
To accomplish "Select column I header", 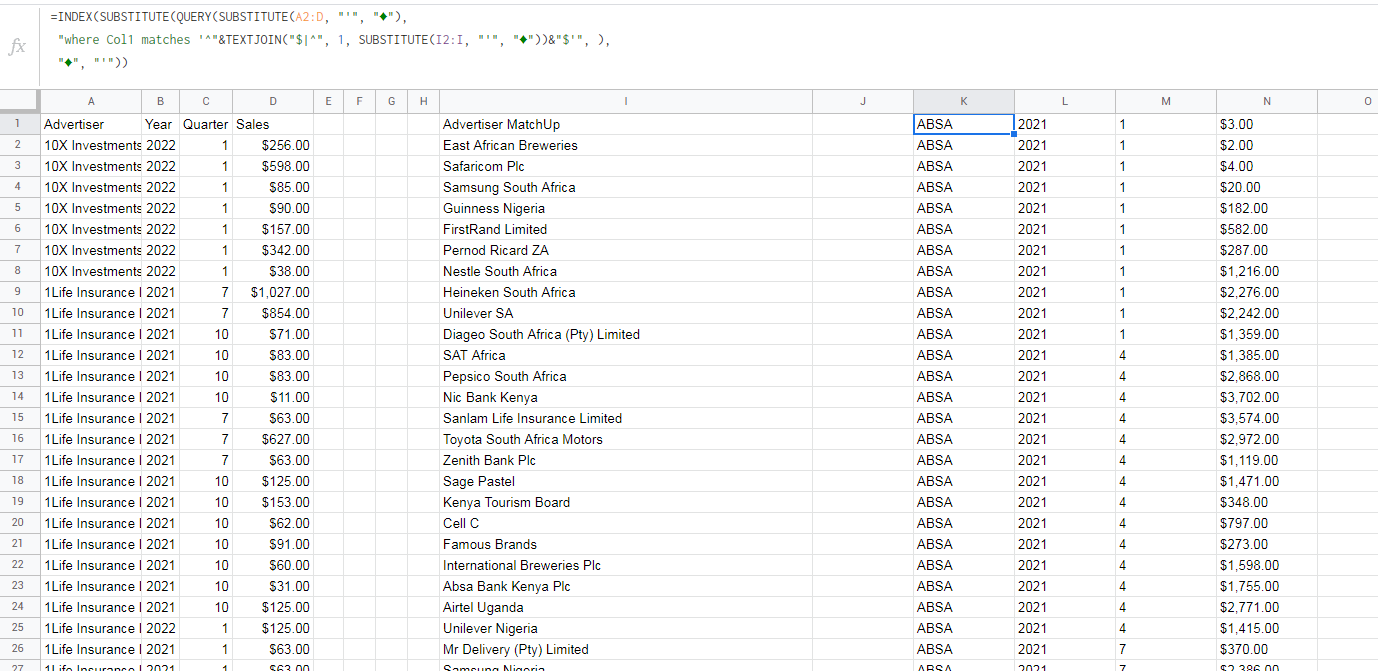I will [x=626, y=101].
